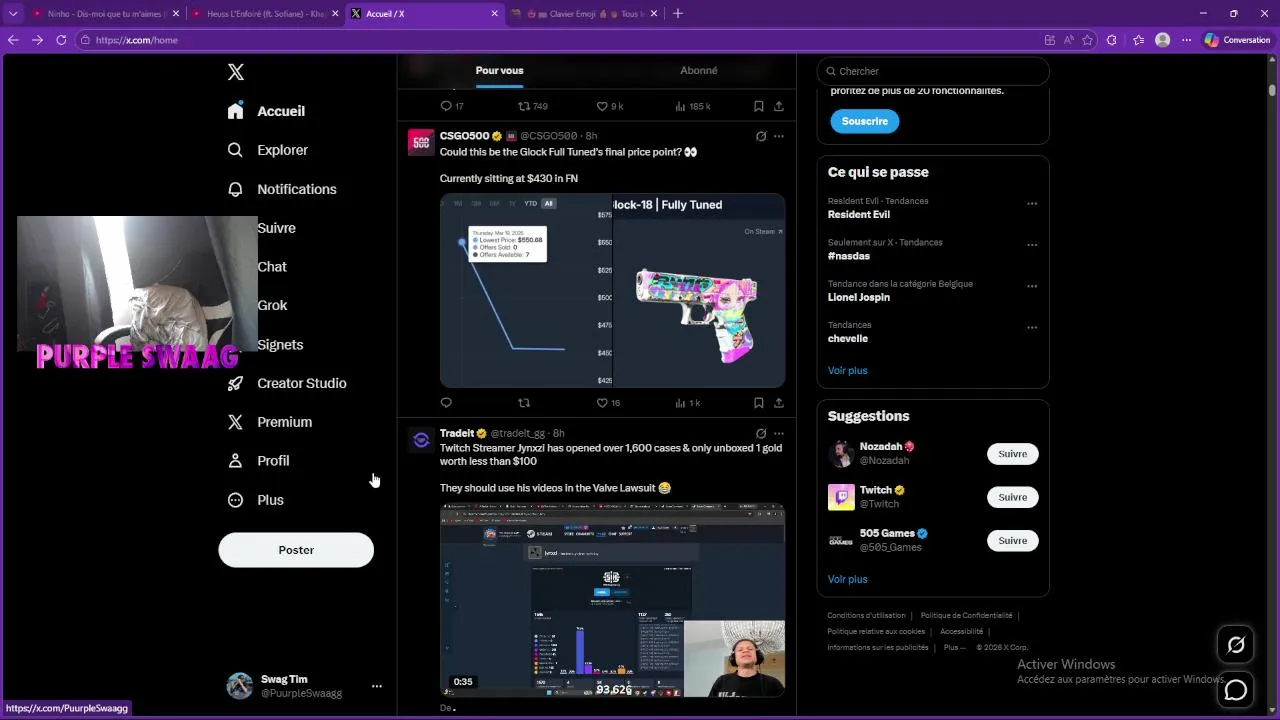
Task: Click the Souscrire button
Action: pos(865,121)
